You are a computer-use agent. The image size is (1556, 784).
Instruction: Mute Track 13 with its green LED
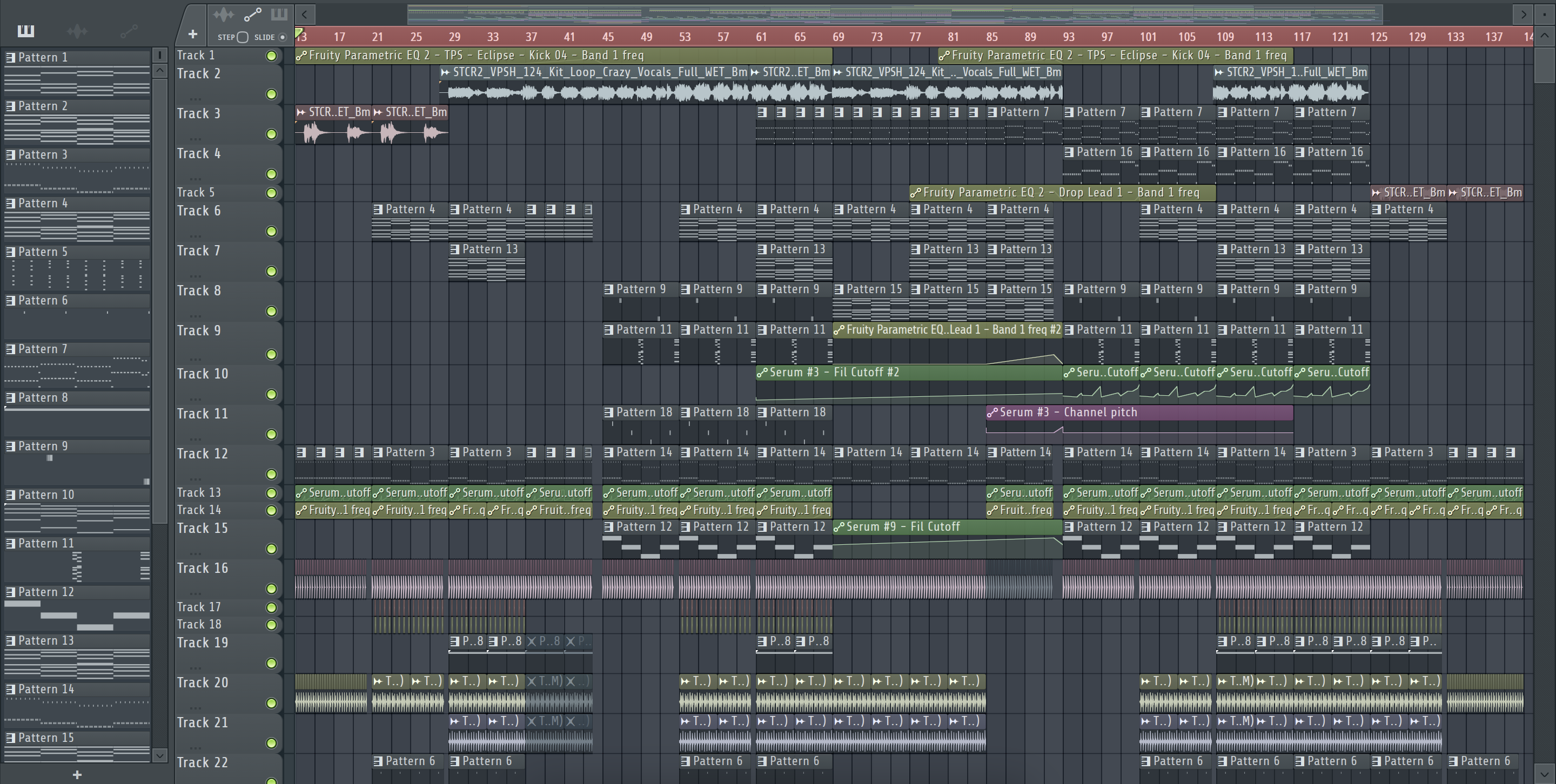272,493
